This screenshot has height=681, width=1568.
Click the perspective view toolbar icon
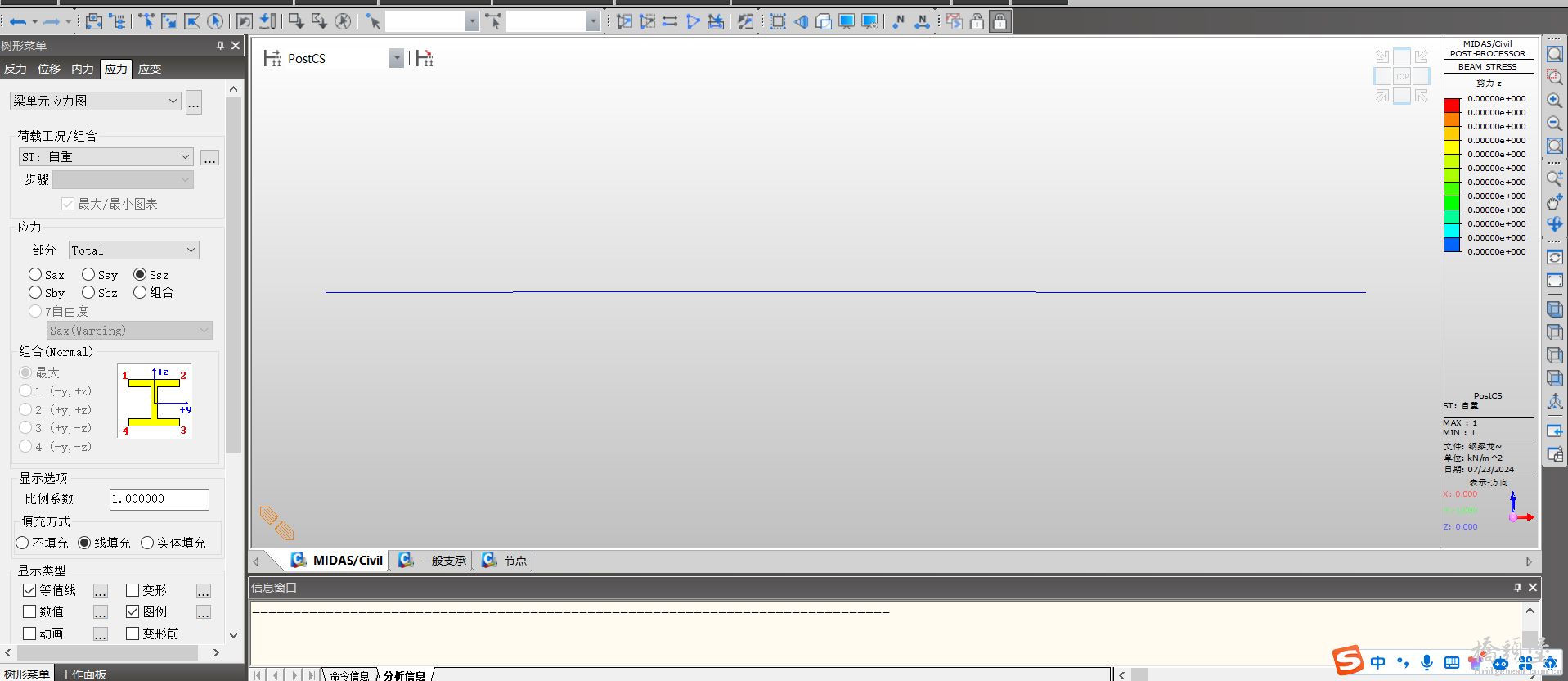click(801, 21)
